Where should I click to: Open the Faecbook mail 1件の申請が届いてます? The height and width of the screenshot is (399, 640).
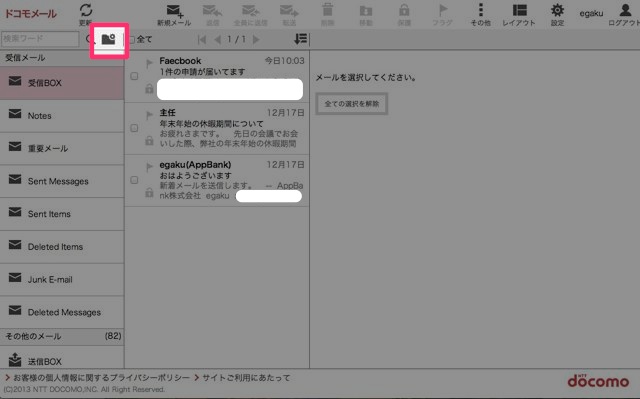[217, 76]
